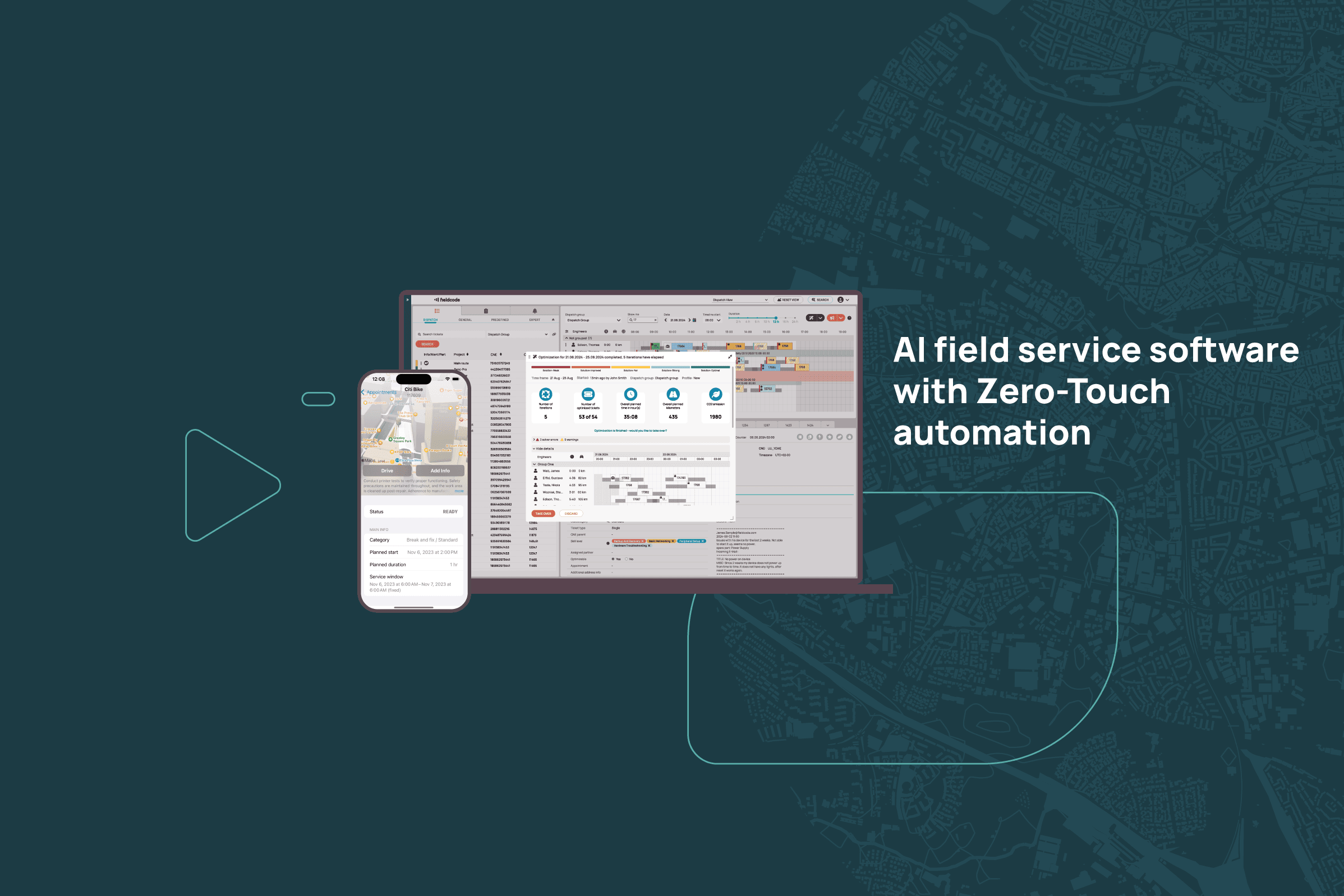Click the globe icon in Engineers header

pos(624,331)
